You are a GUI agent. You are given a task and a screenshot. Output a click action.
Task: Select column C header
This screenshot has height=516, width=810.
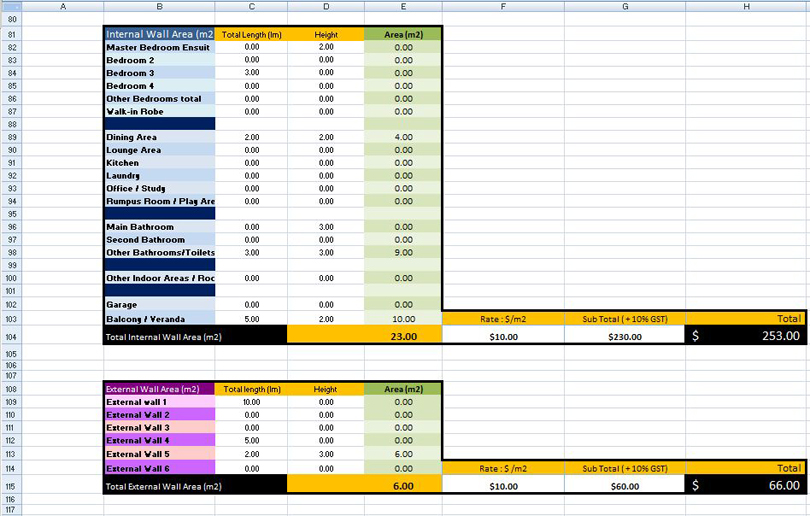(251, 6)
